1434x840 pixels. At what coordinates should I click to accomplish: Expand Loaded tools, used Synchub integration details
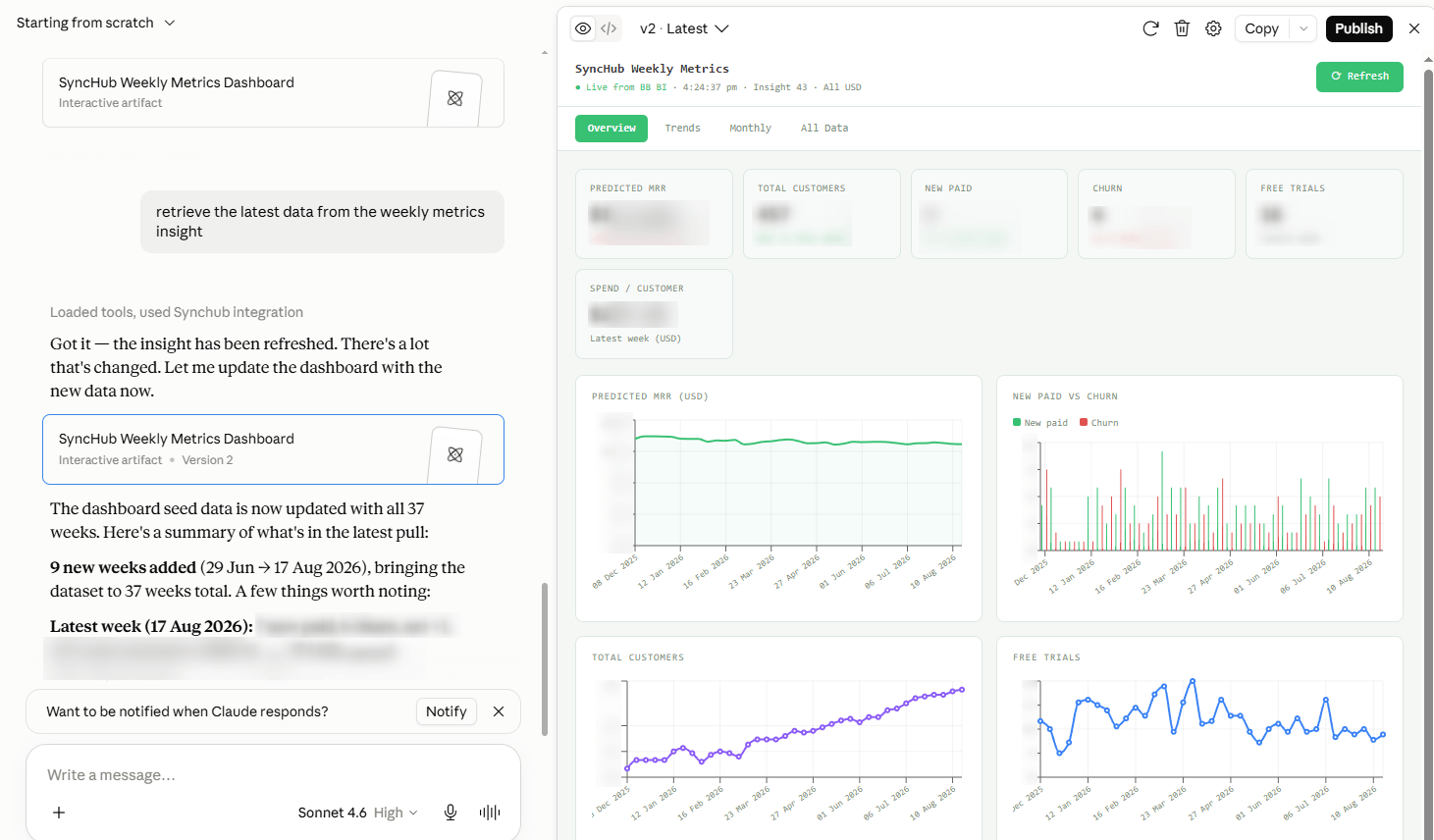click(x=177, y=312)
